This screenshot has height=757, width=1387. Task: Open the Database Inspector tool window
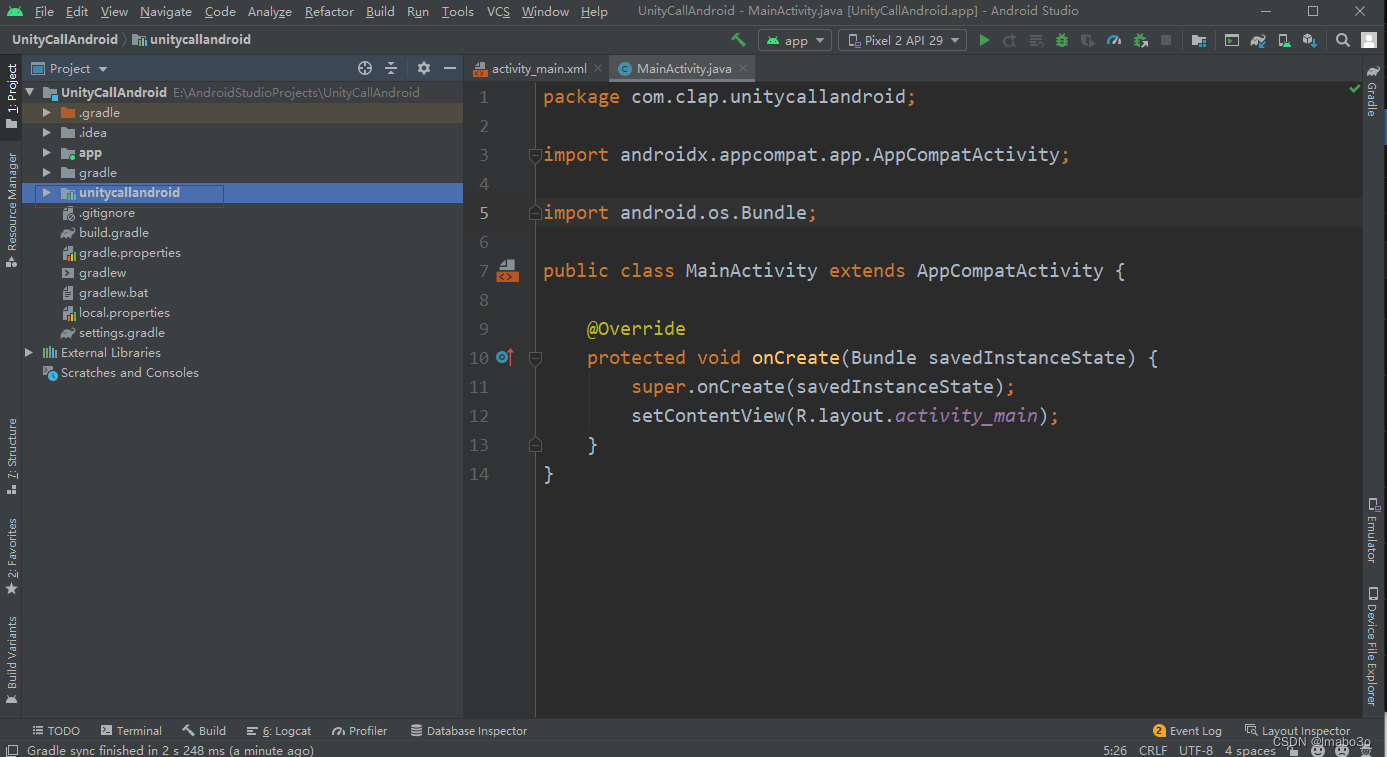coord(469,731)
